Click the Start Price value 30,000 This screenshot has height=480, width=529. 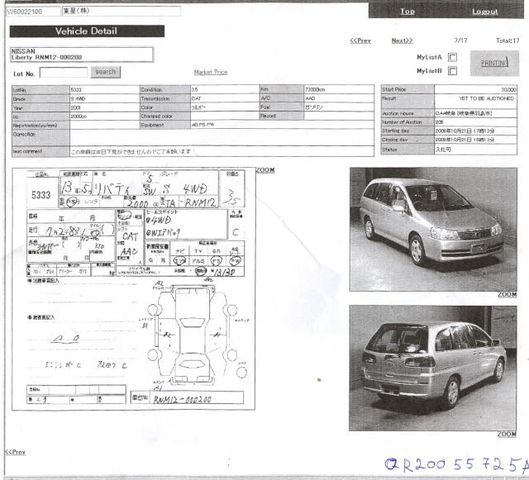tap(508, 89)
